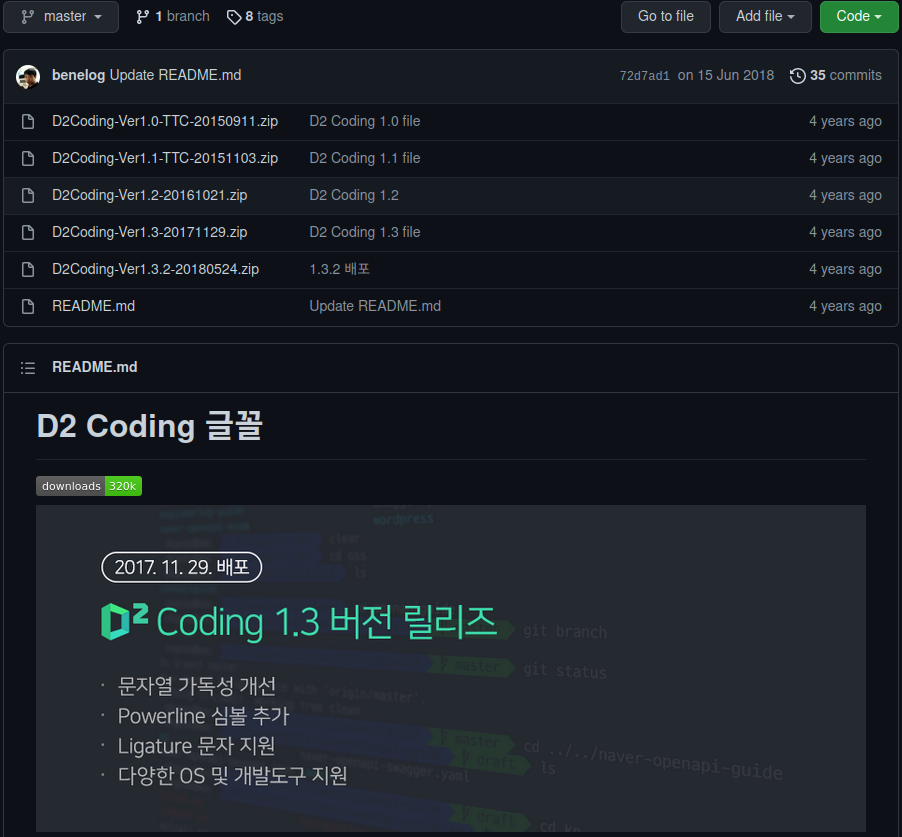Click file icon for D2Coding-Ver1.2 zip
The height and width of the screenshot is (837, 902).
coord(28,196)
